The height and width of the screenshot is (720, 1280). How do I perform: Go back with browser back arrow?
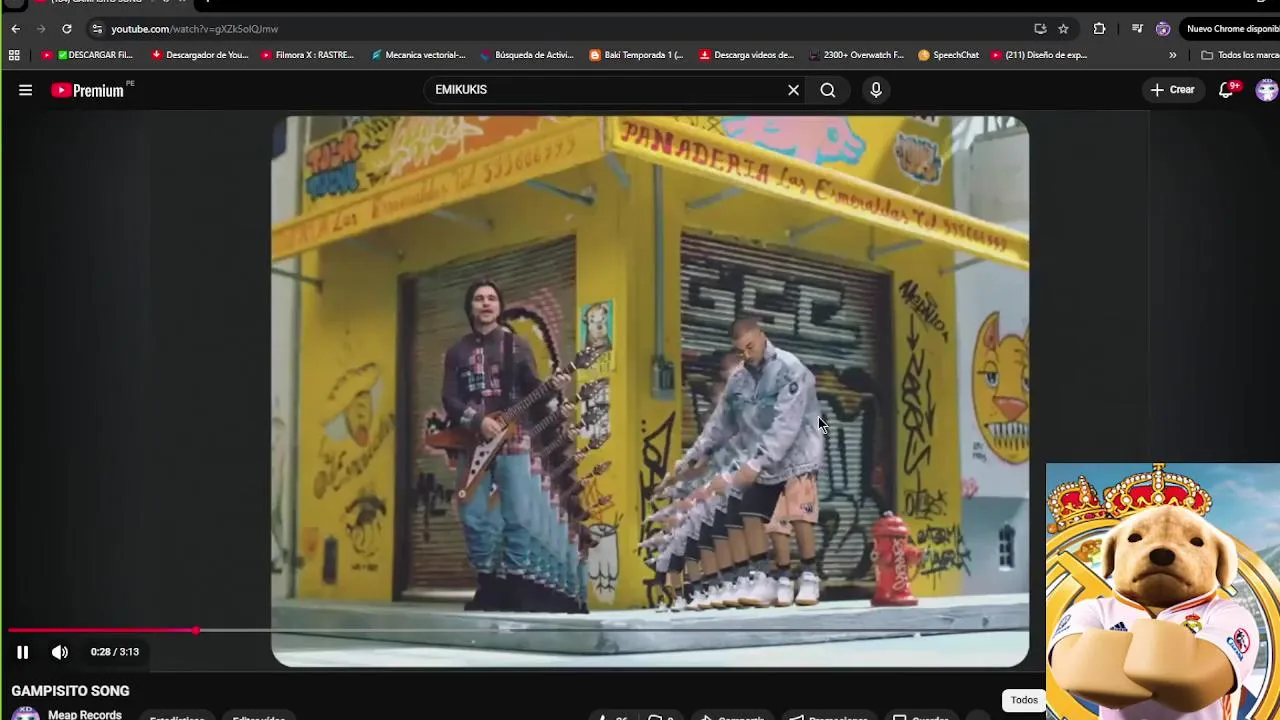15,29
